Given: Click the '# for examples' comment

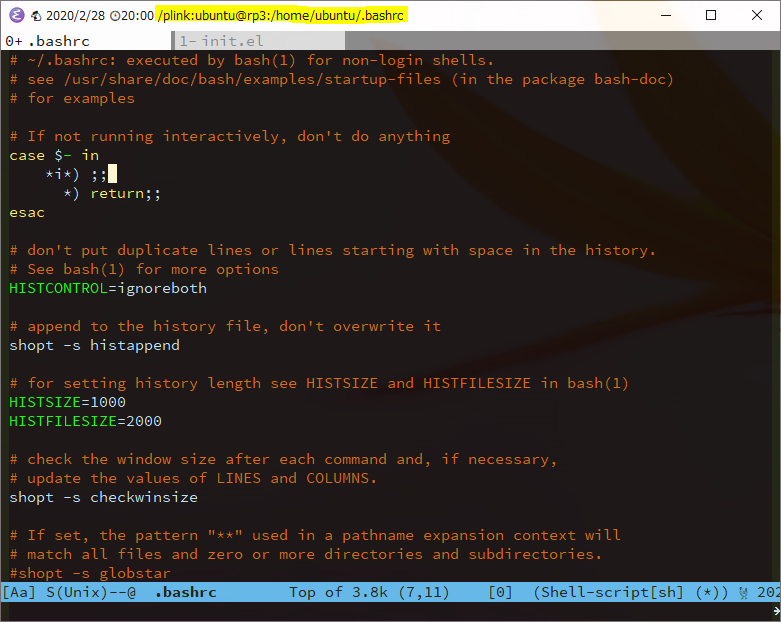Looking at the screenshot, I should click(x=72, y=98).
